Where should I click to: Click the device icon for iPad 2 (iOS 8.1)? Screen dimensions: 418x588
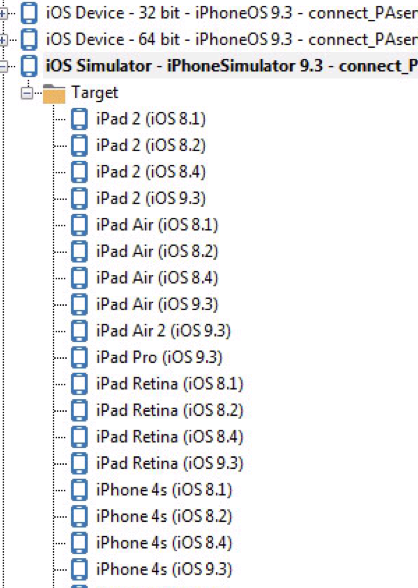click(79, 119)
